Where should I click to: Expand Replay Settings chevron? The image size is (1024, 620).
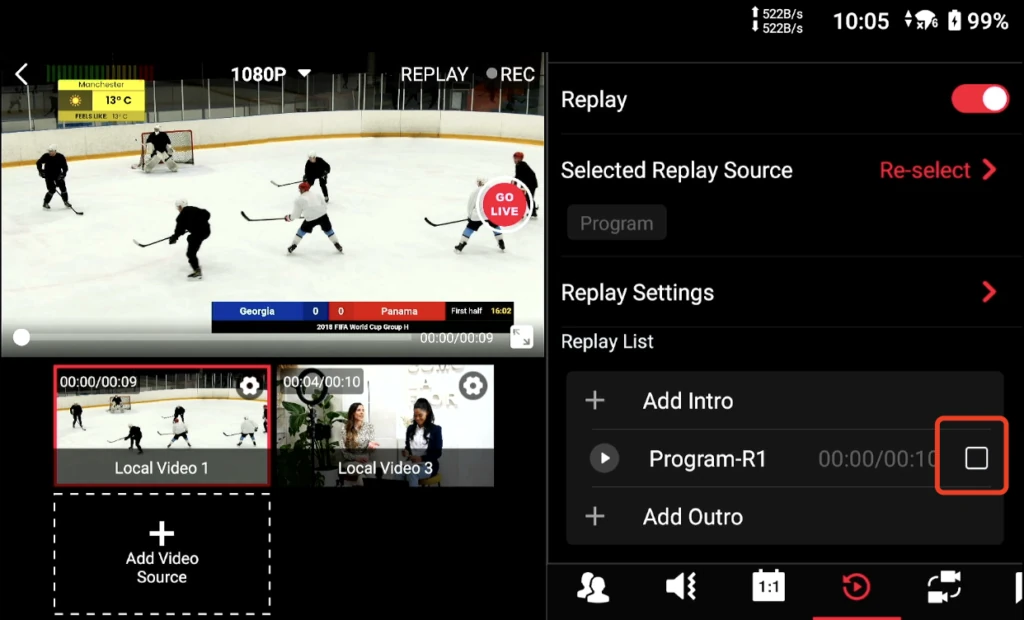pyautogui.click(x=988, y=292)
